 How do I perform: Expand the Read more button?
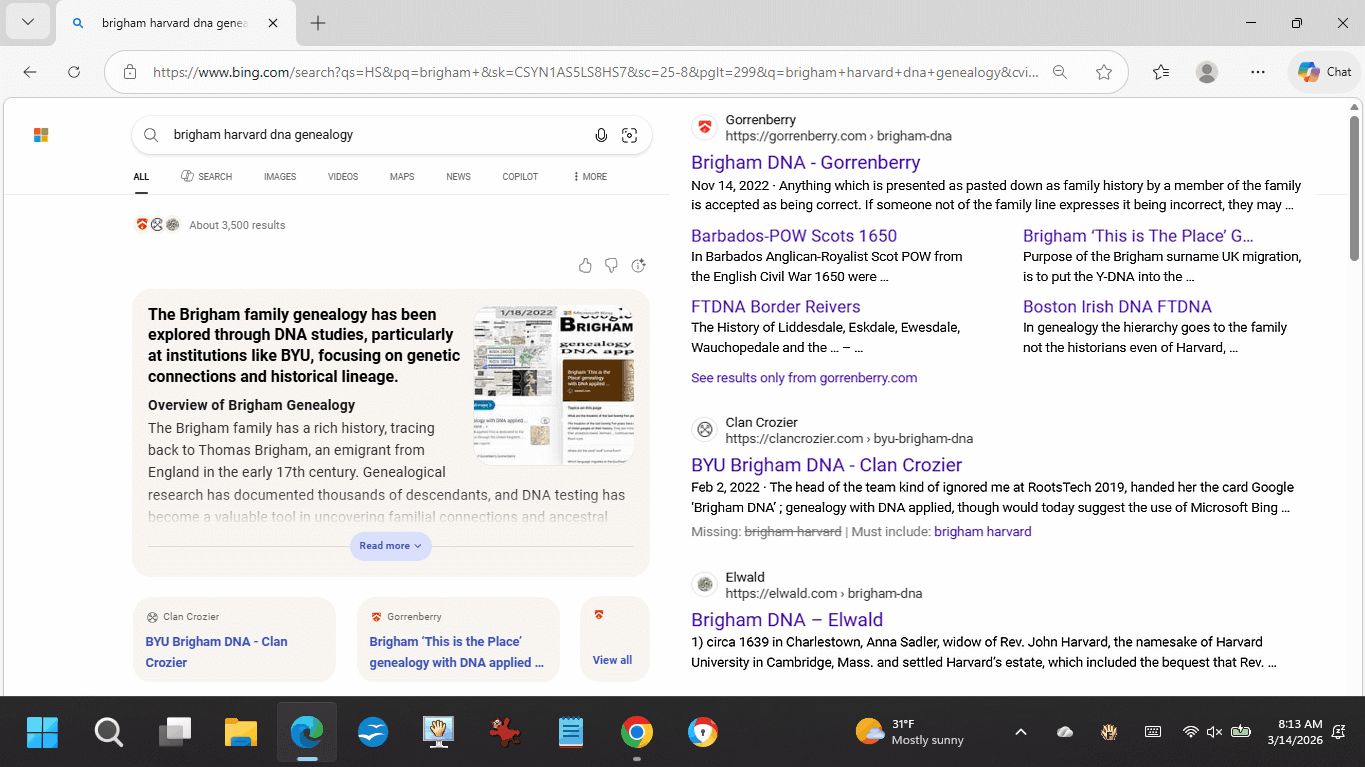tap(391, 546)
